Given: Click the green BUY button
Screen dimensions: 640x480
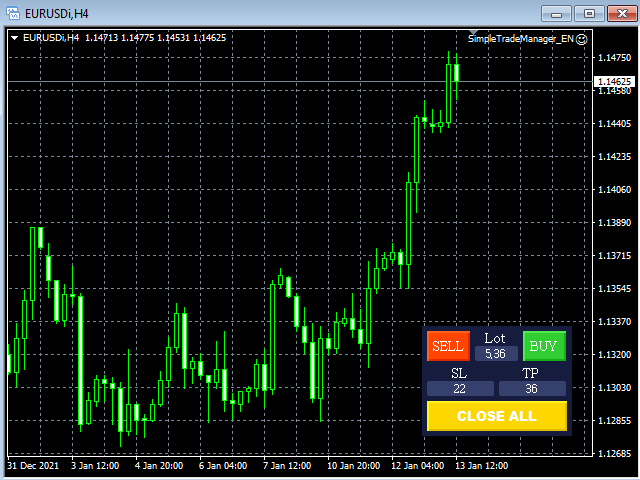Looking at the screenshot, I should tap(544, 346).
